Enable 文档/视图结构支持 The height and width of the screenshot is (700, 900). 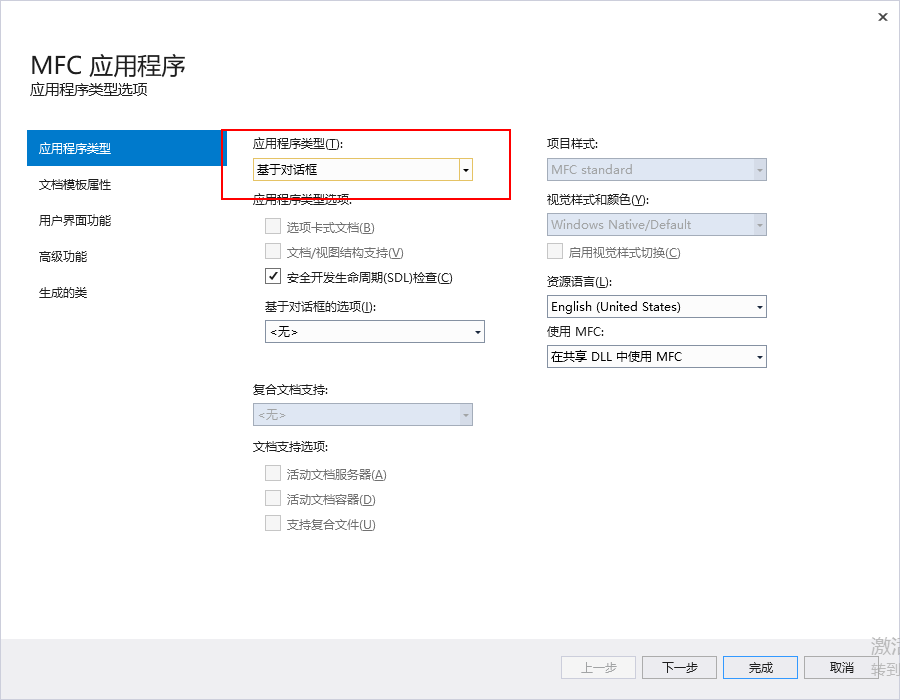[x=272, y=251]
